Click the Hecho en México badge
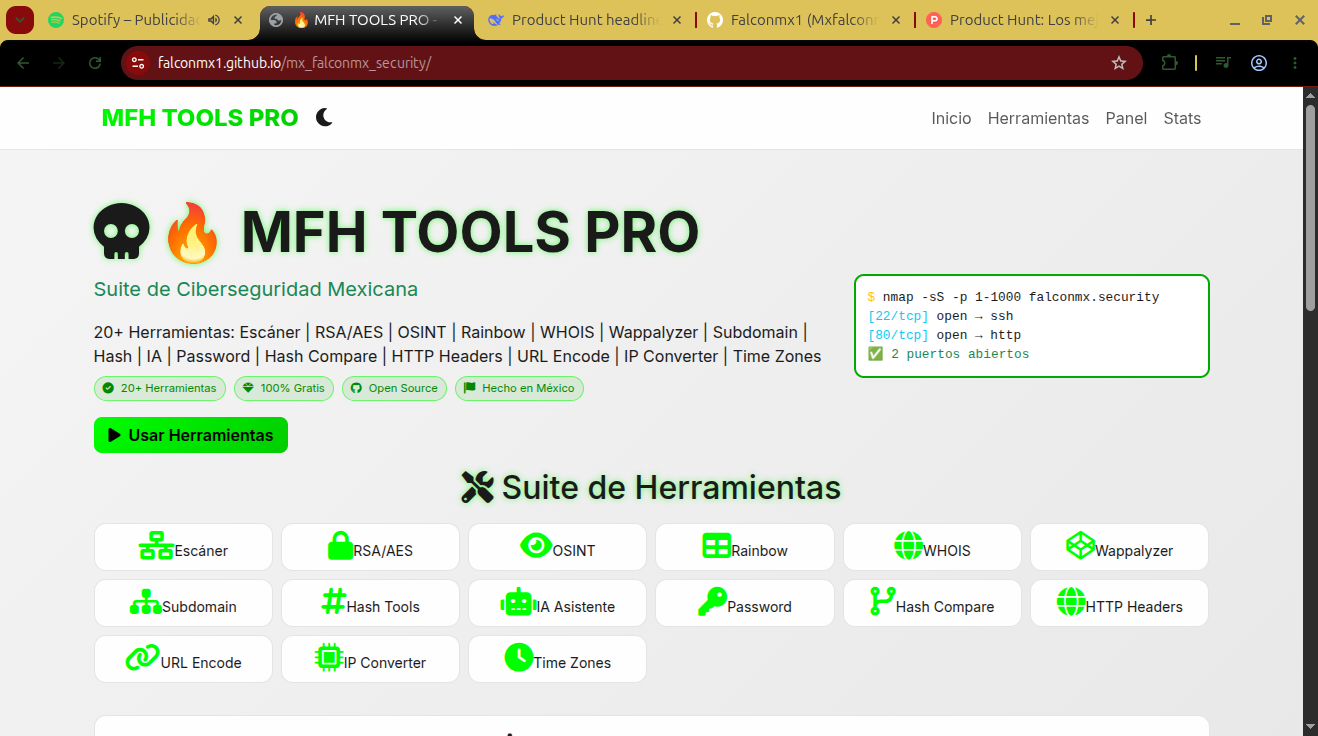Viewport: 1318px width, 736px height. (x=519, y=388)
